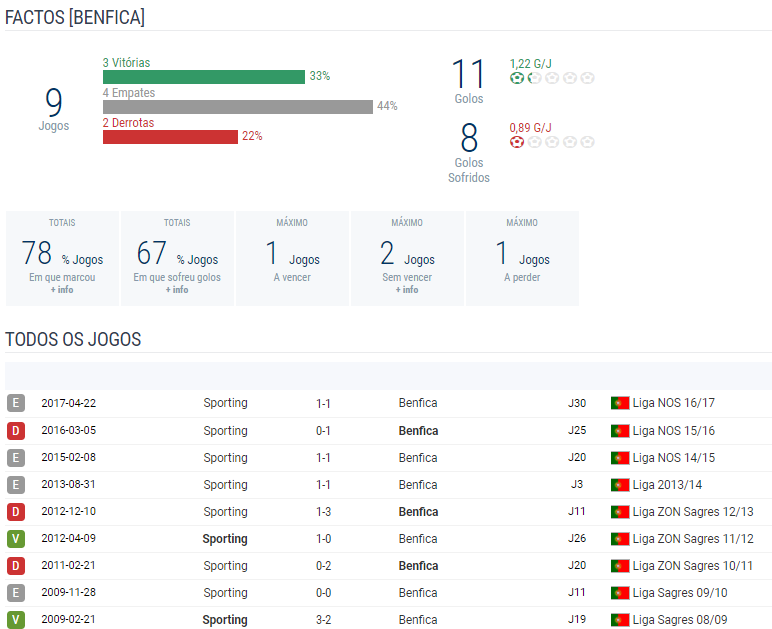Click J26 round label

pos(577,538)
